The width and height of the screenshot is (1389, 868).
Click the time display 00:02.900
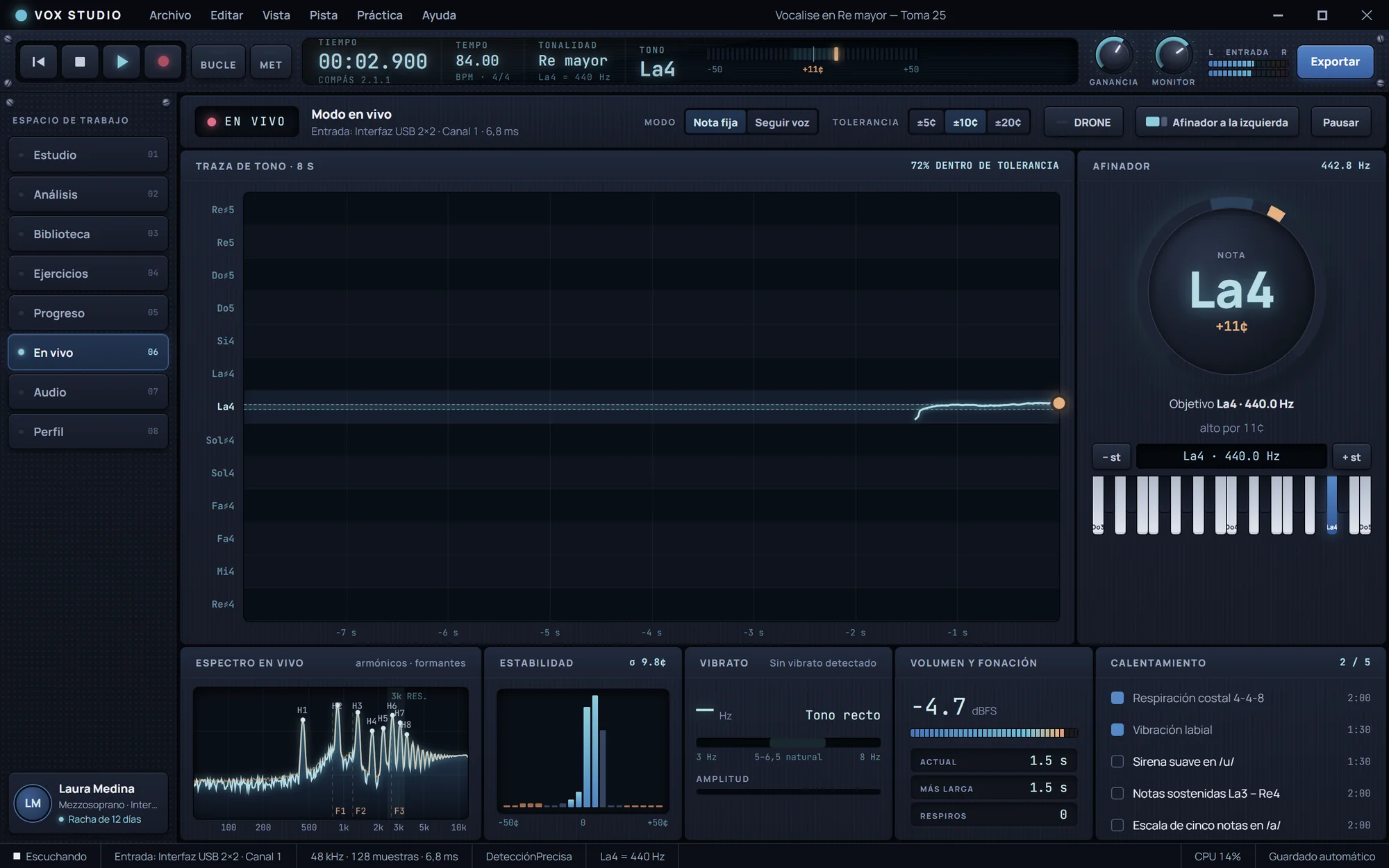pyautogui.click(x=373, y=61)
